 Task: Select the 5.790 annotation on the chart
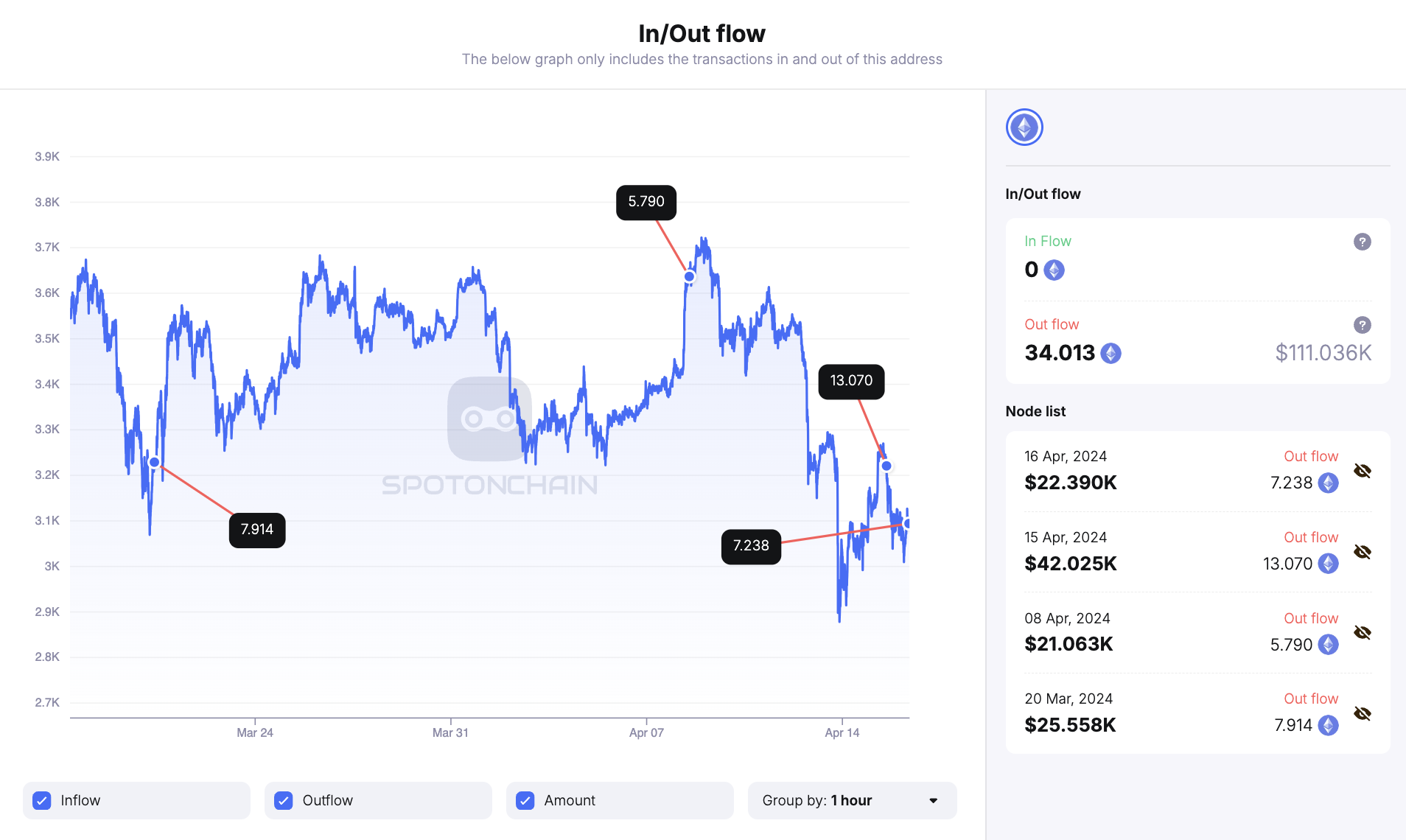coord(646,202)
